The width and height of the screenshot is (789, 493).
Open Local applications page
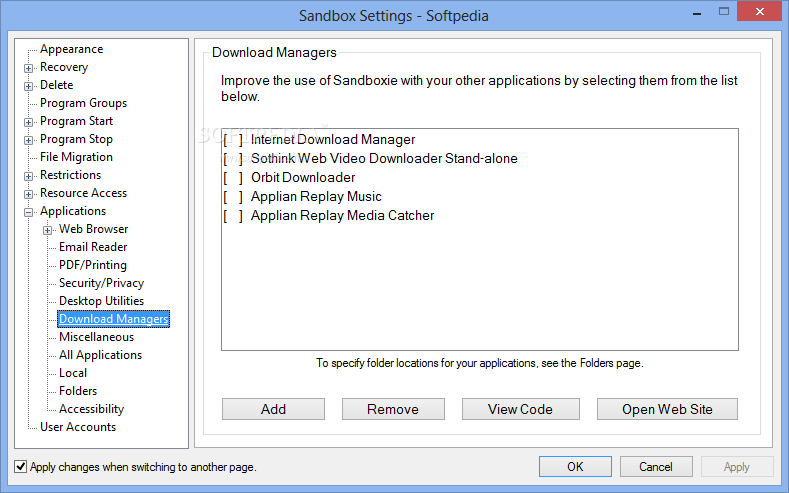click(73, 373)
